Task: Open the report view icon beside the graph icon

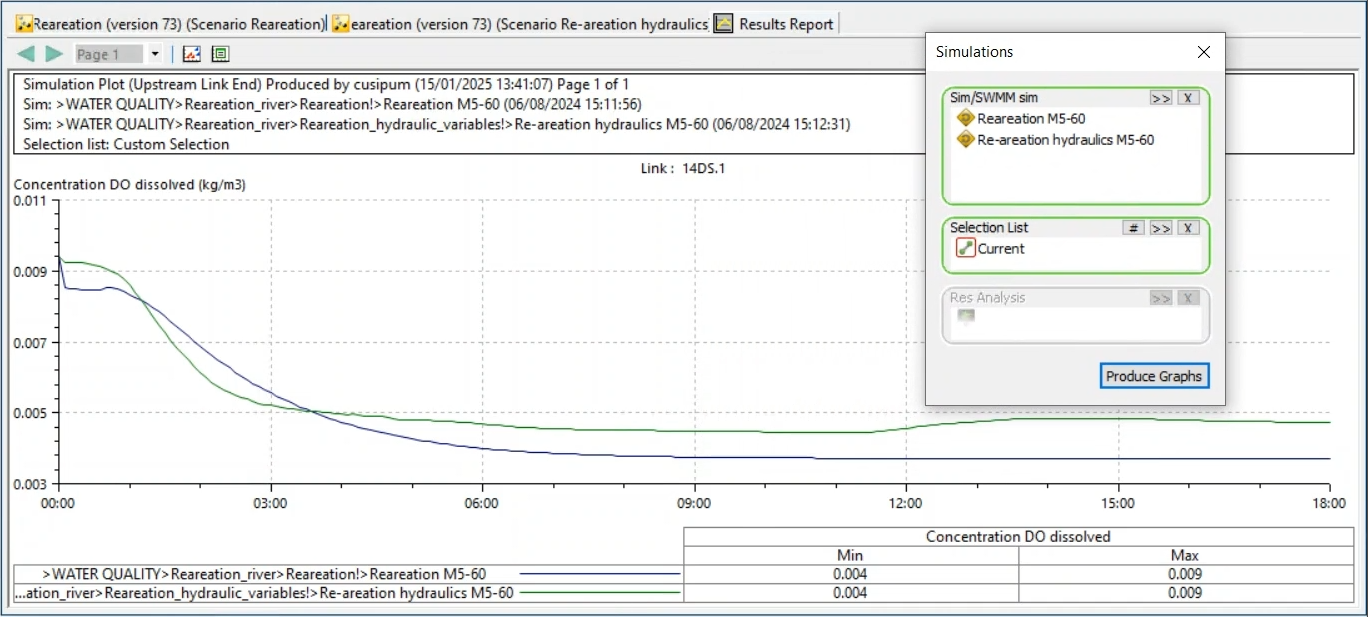Action: pyautogui.click(x=220, y=53)
